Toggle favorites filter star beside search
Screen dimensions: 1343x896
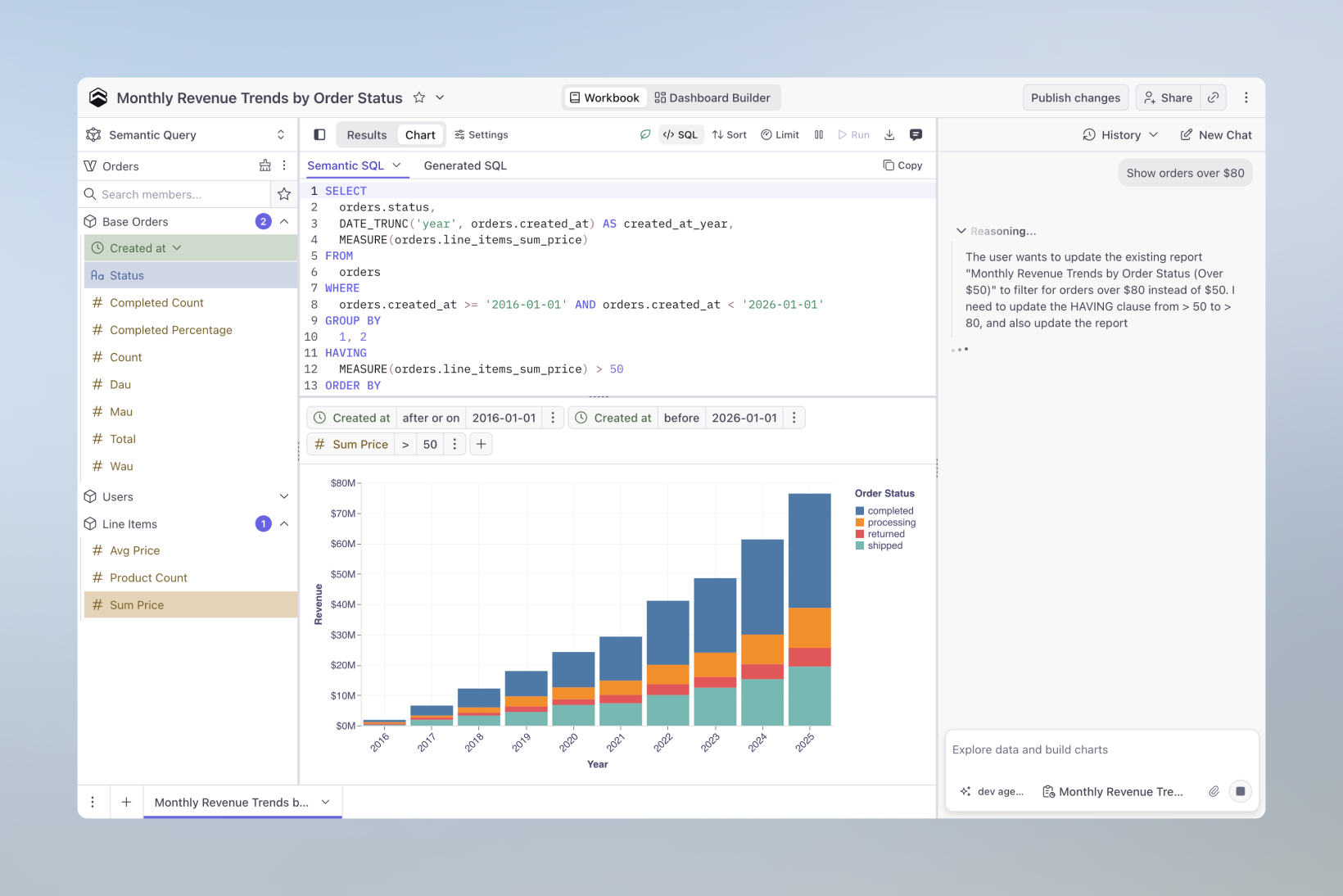[x=284, y=194]
